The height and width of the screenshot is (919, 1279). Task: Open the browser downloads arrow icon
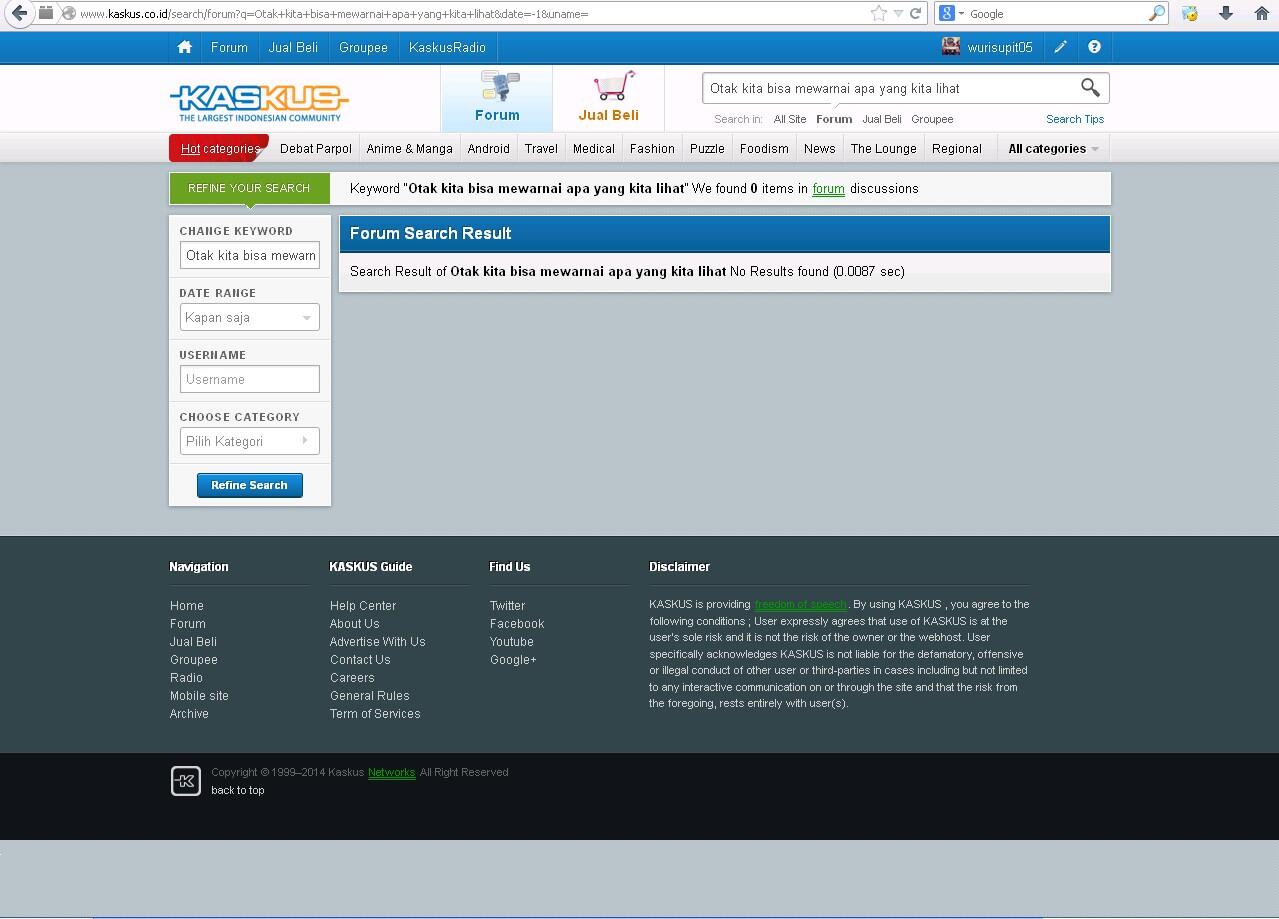(x=1225, y=13)
